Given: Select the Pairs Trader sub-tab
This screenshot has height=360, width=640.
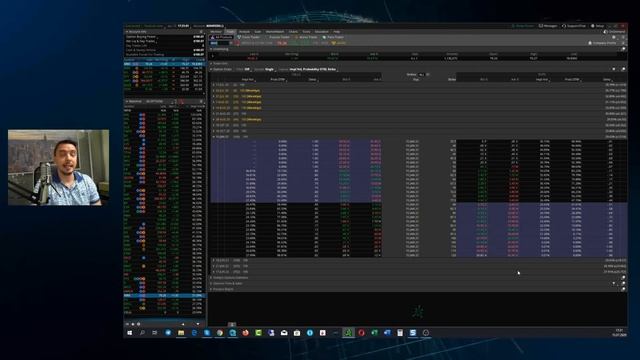Looking at the screenshot, I should [x=333, y=37].
